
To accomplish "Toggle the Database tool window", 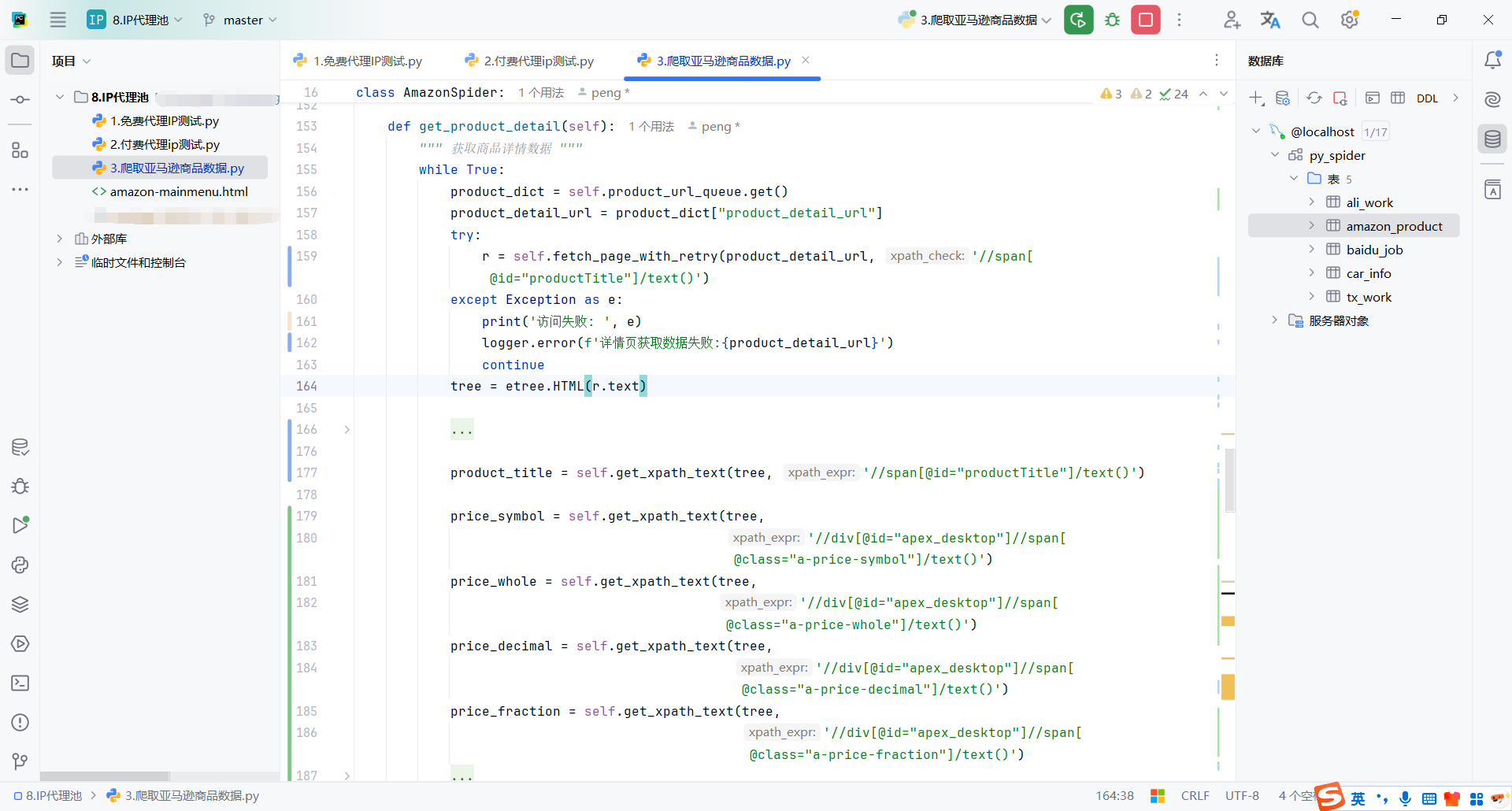I will tap(1492, 139).
